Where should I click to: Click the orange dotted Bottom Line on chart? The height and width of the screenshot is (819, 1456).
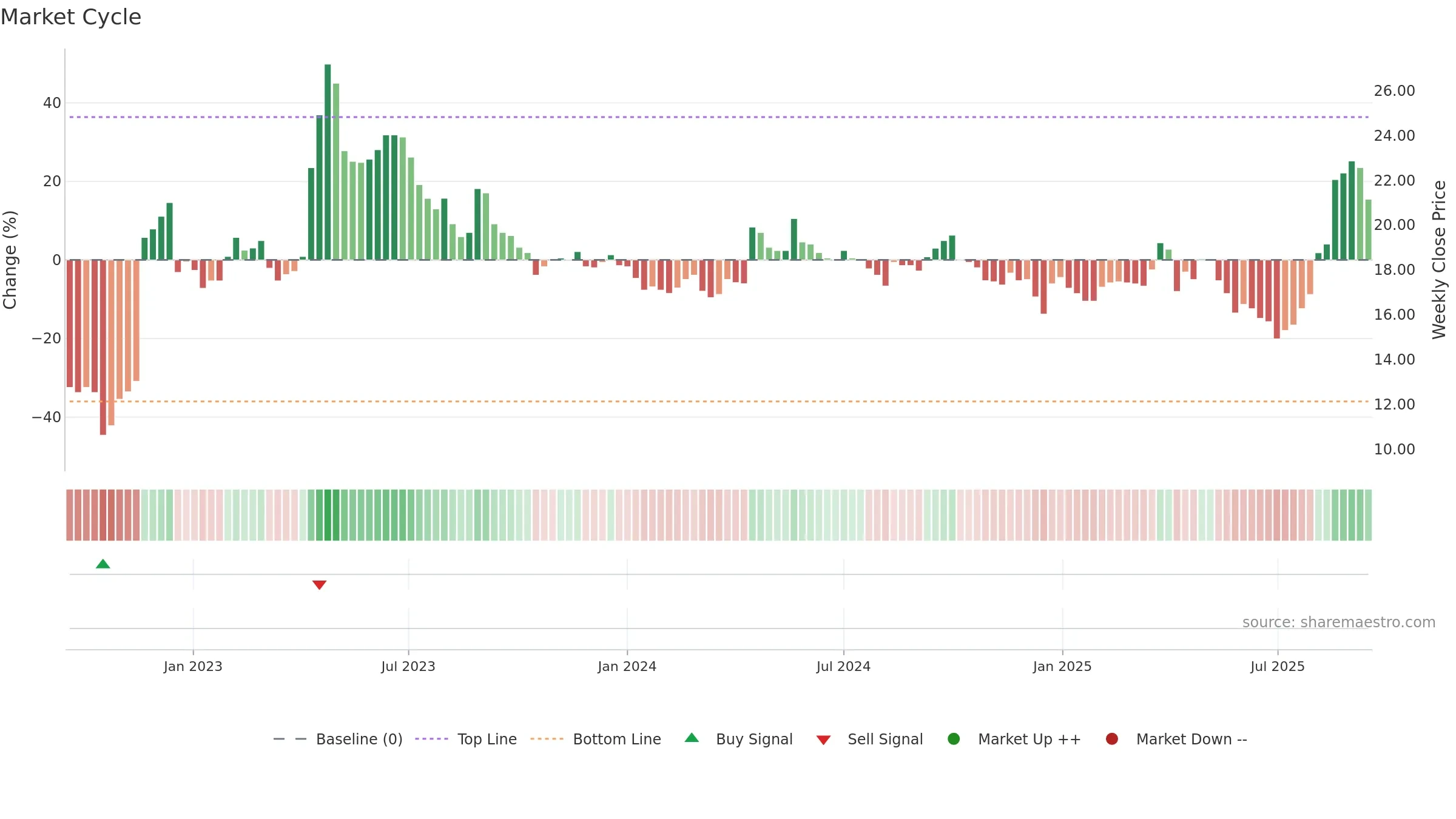(719, 402)
